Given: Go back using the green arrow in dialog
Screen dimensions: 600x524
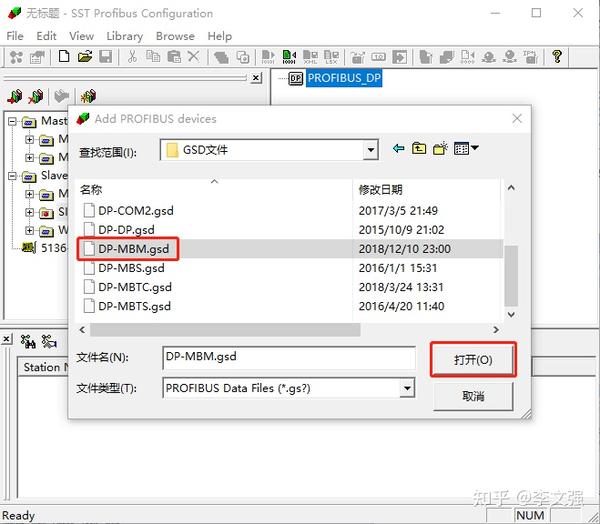Looking at the screenshot, I should (x=398, y=149).
